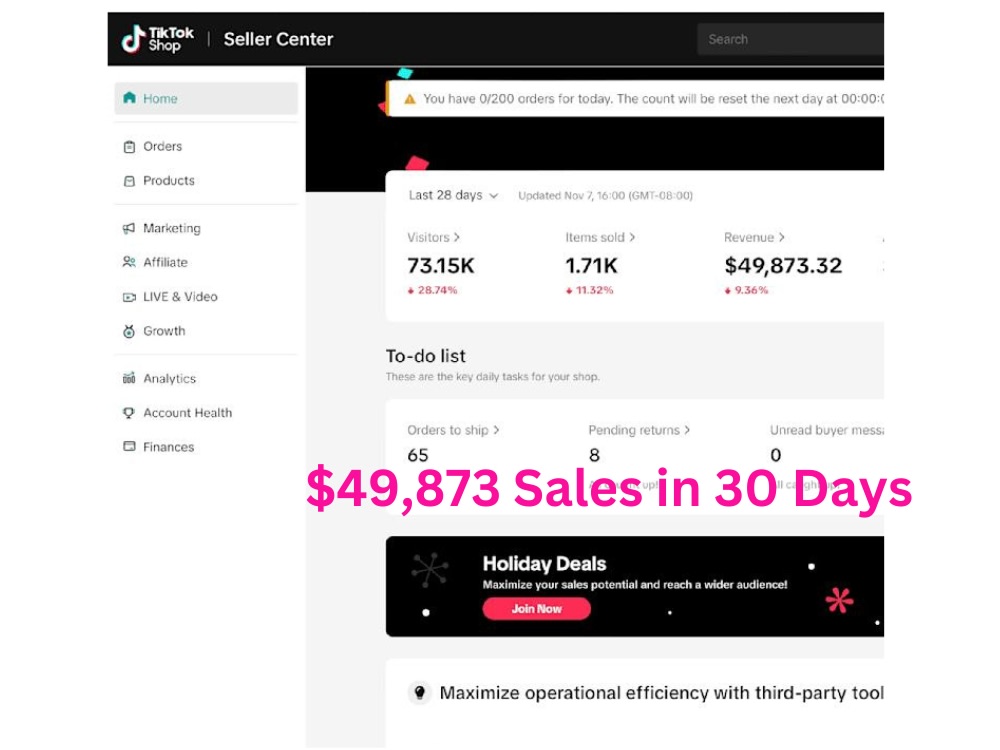Click the Analytics chart icon
The image size is (1000, 750).
click(129, 378)
